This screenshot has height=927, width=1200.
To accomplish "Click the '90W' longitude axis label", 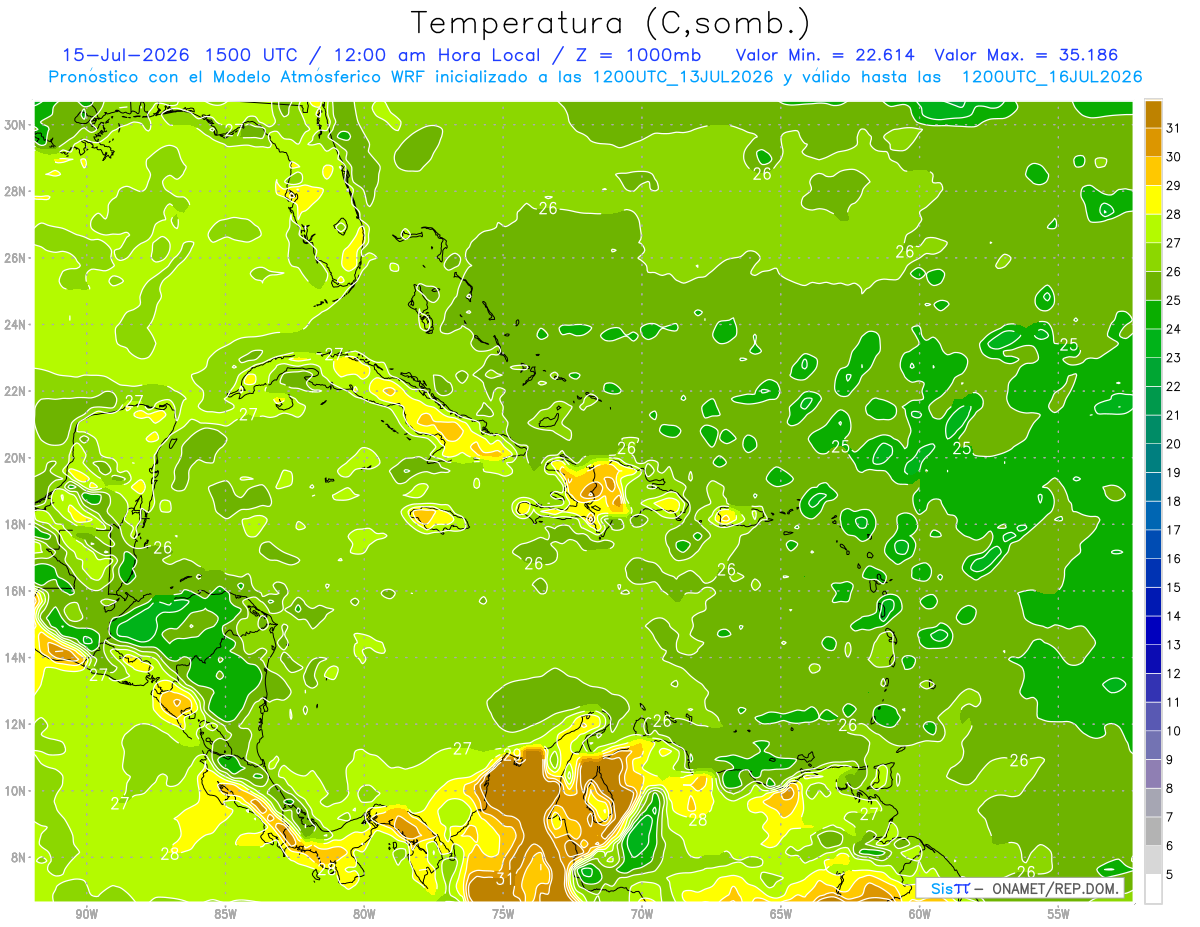I will (x=87, y=914).
